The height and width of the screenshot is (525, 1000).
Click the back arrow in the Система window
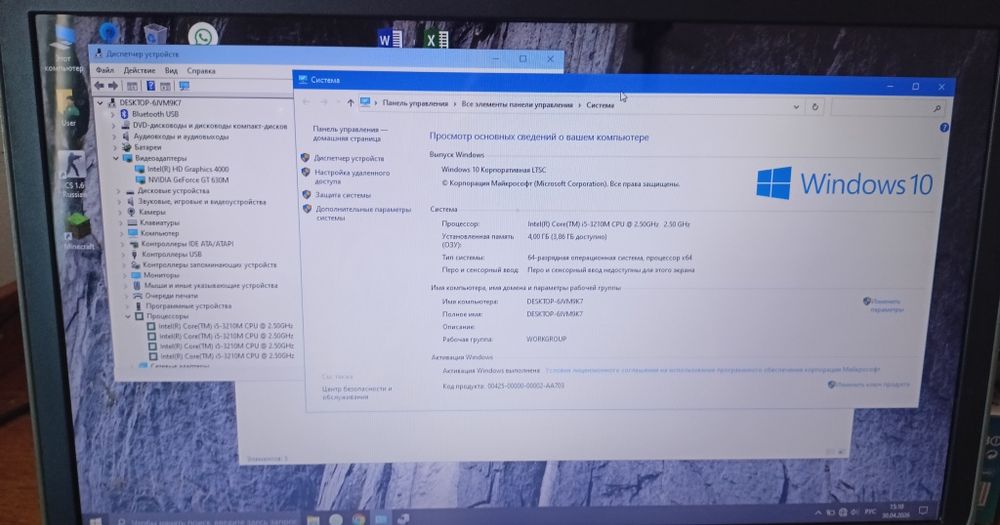(305, 102)
